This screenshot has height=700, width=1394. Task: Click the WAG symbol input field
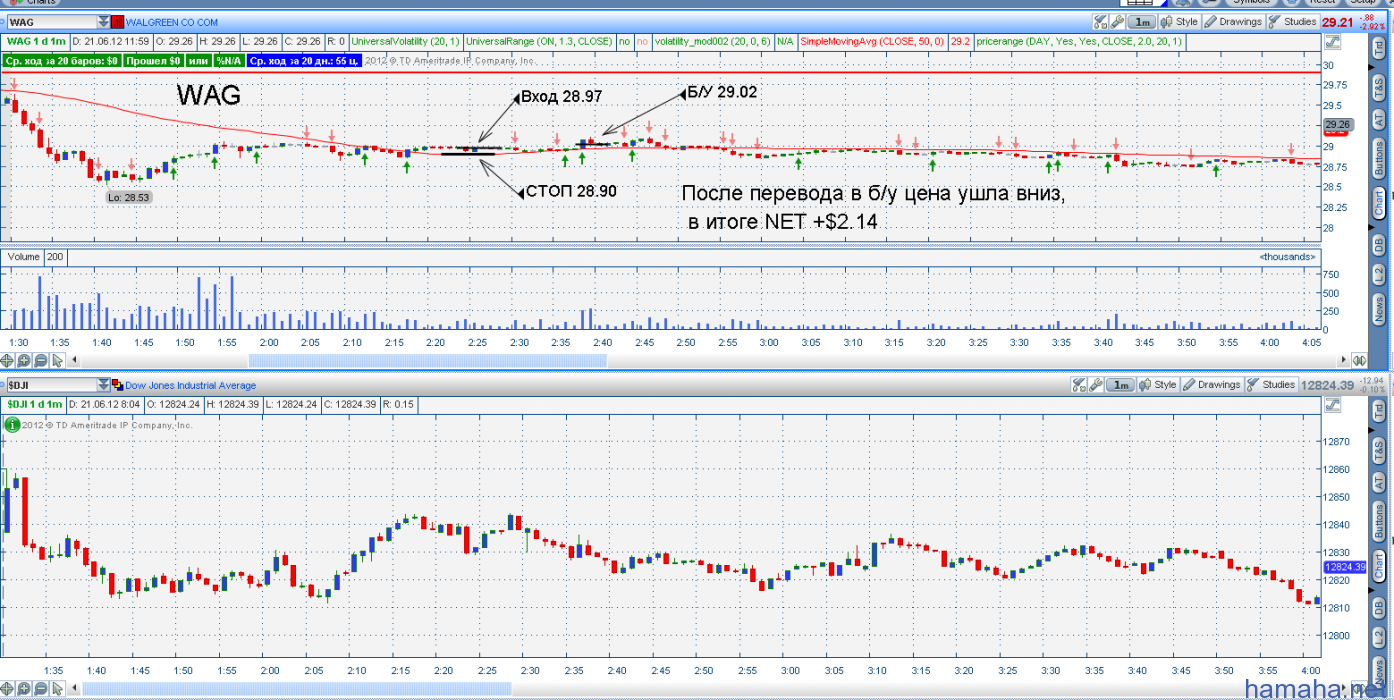(52, 21)
